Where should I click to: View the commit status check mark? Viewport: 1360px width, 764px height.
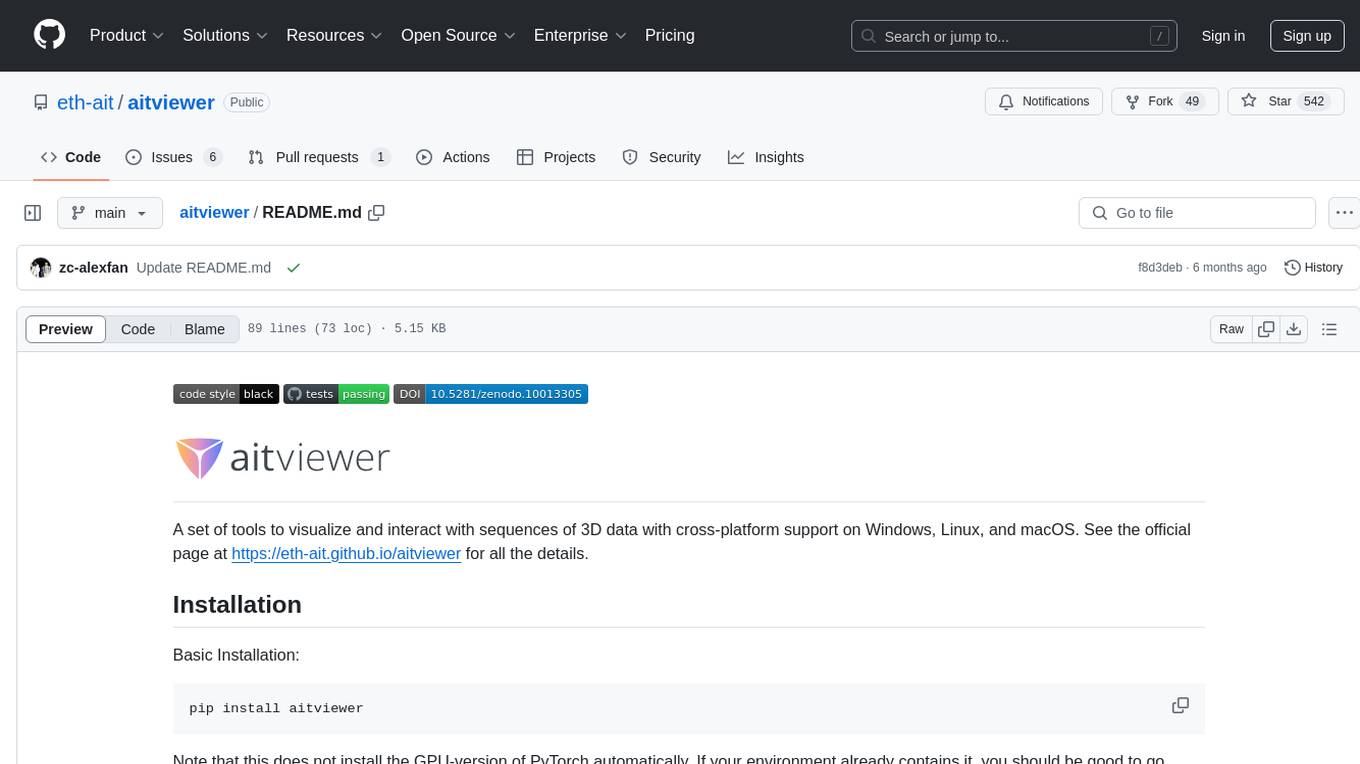[x=293, y=268]
